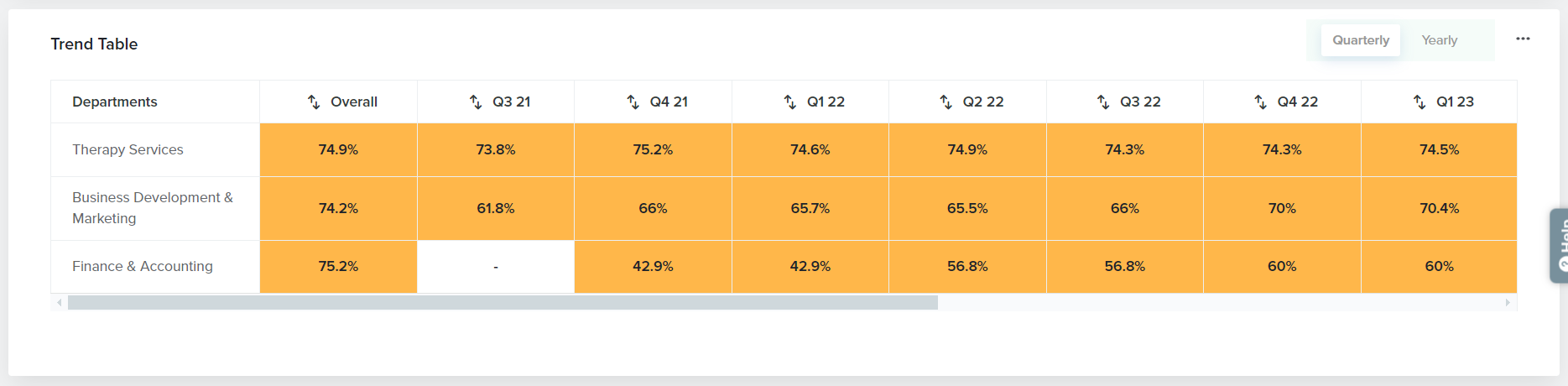Sort by Q1 23 using its arrows icon
The image size is (1568, 386).
click(1420, 102)
